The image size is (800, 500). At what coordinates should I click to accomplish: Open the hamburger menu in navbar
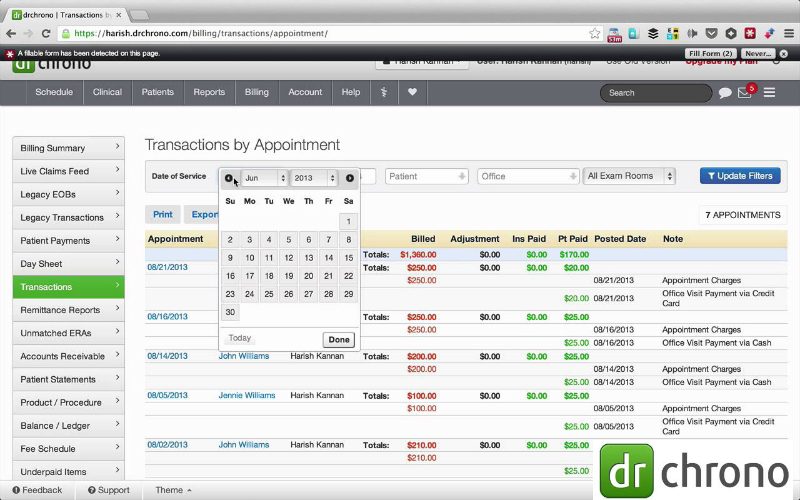[x=769, y=92]
